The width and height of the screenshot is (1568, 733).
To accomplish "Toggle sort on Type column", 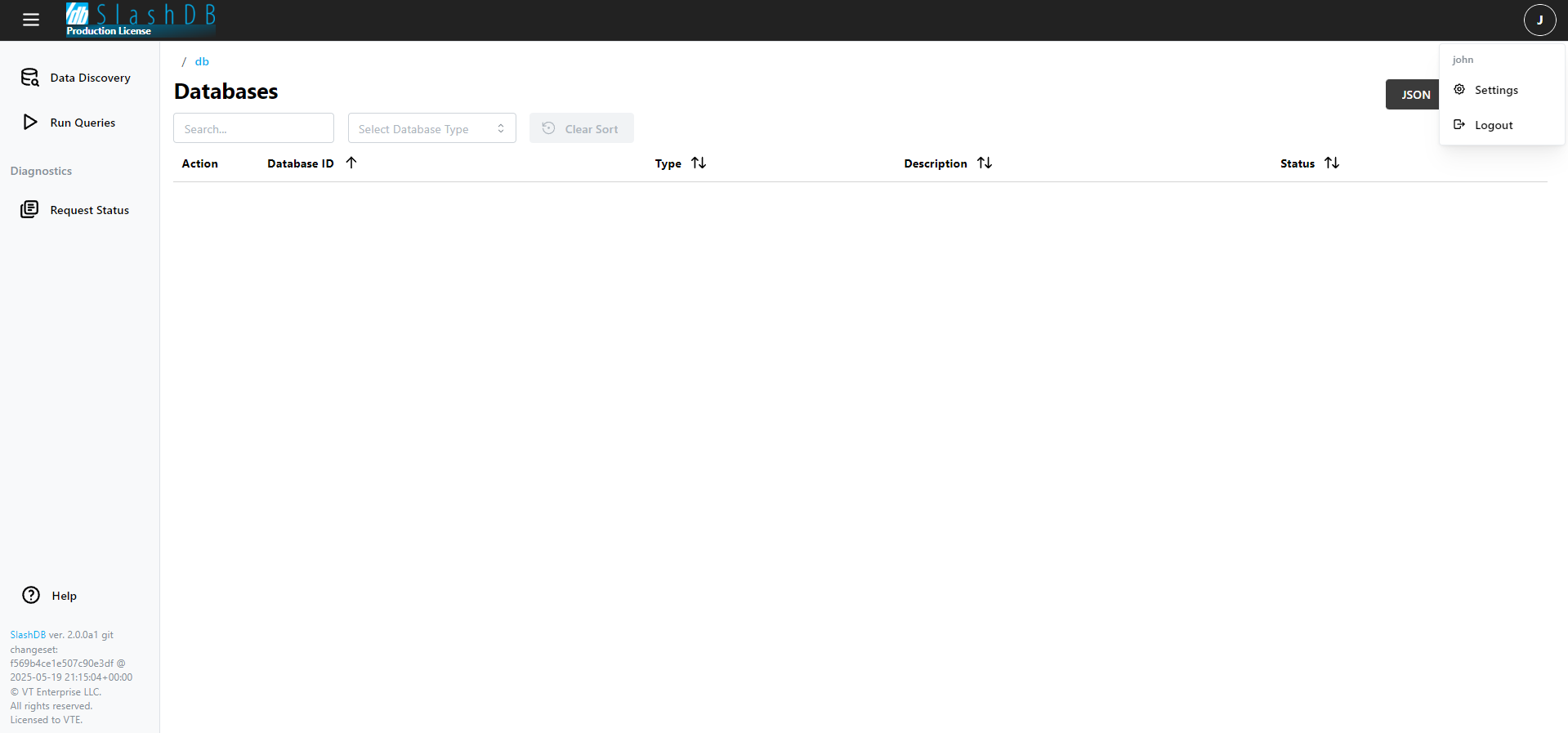I will click(699, 163).
